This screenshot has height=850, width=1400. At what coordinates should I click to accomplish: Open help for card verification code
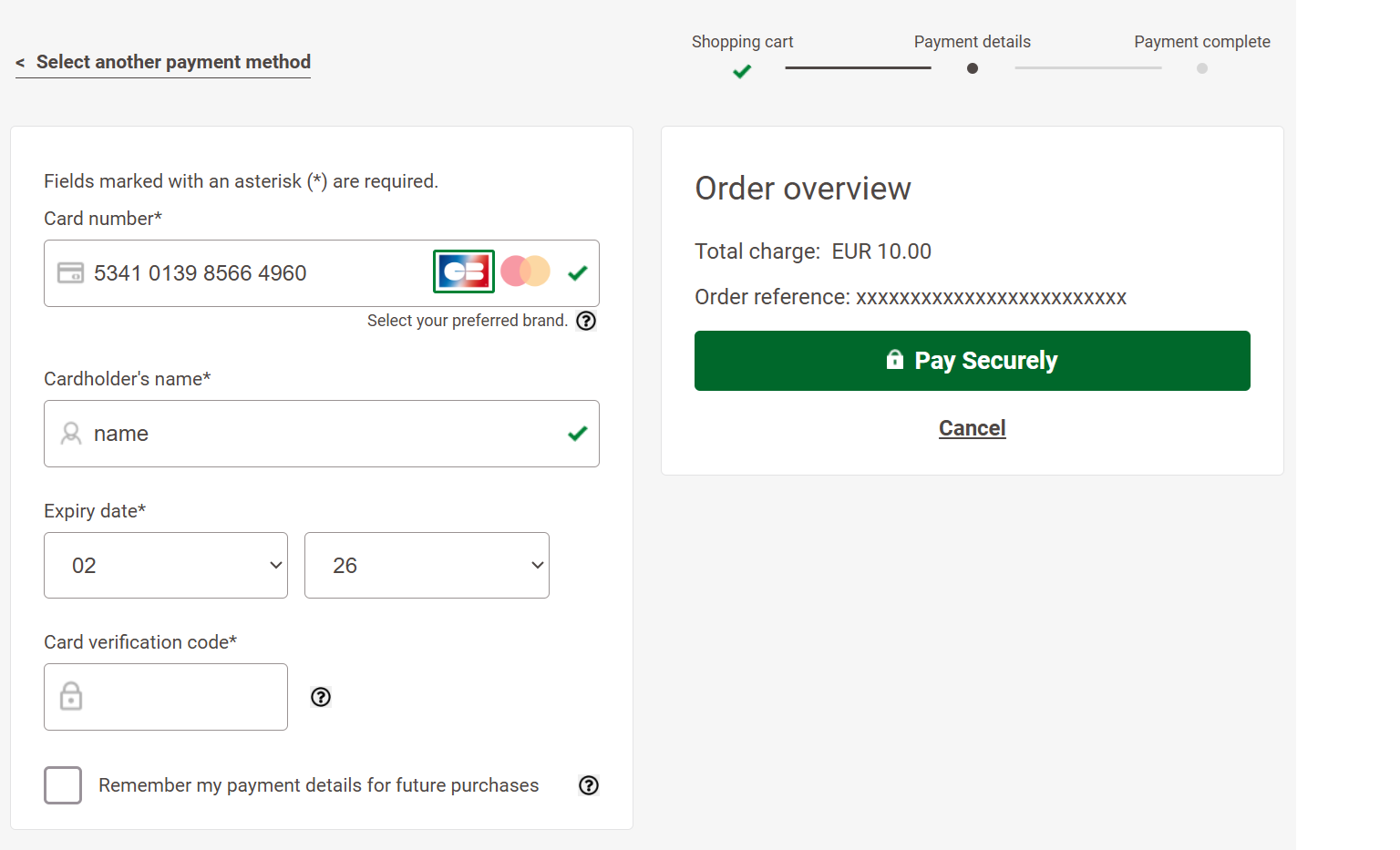click(x=320, y=697)
